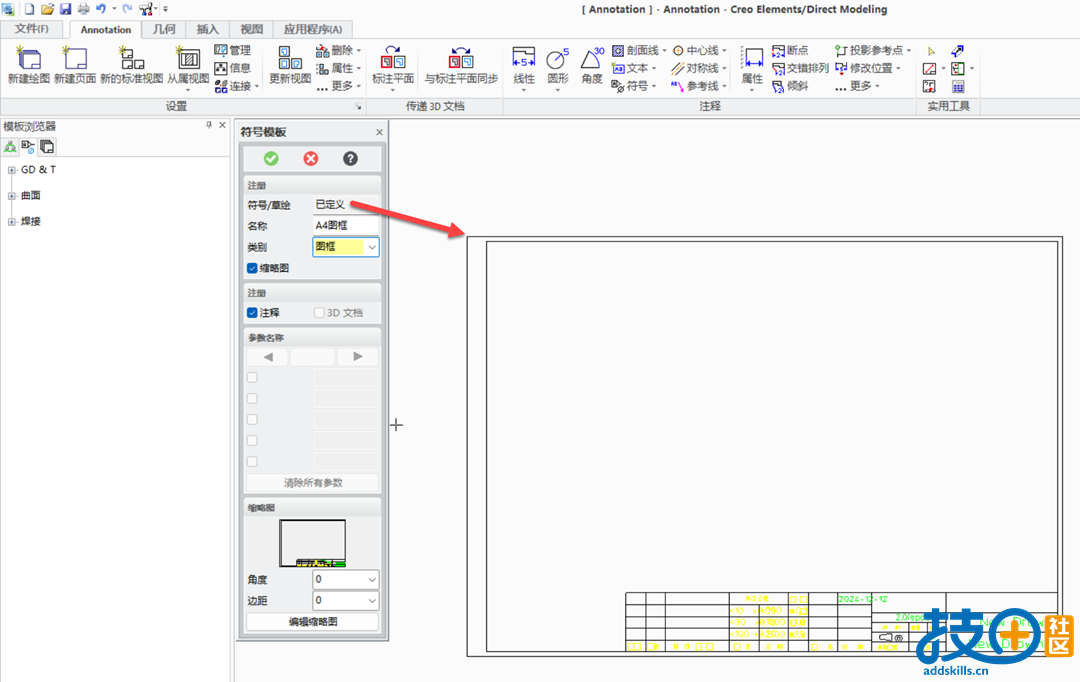Switch to the Annotation tab
The image size is (1080, 682).
(x=105, y=30)
